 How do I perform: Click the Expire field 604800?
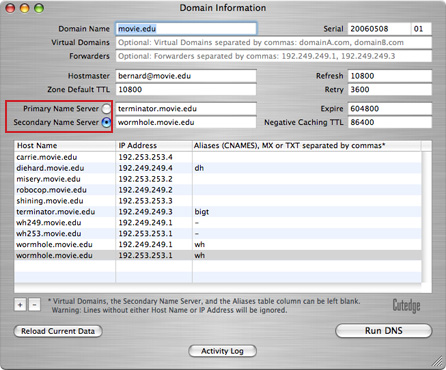coord(390,109)
